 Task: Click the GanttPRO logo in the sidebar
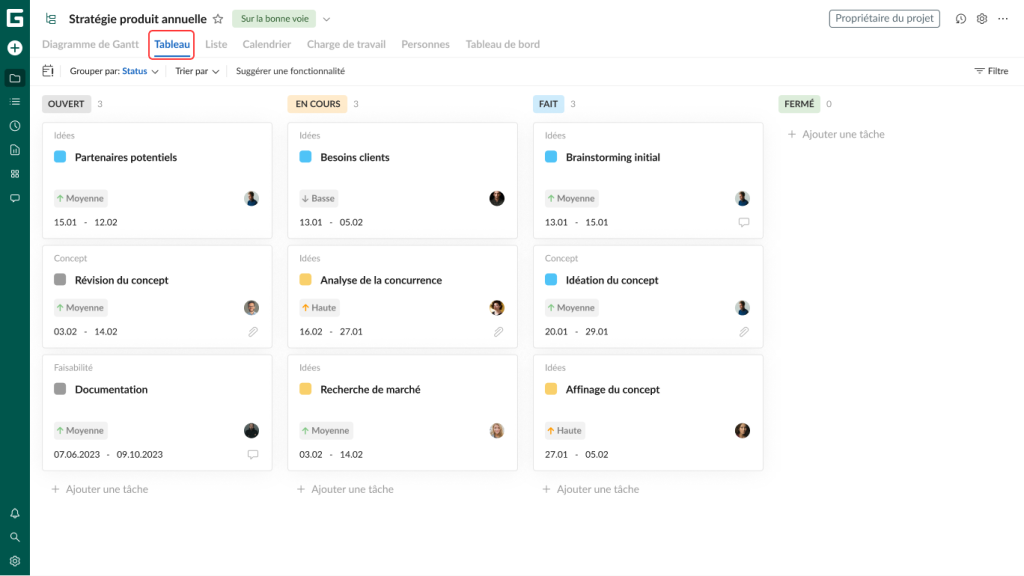tap(14, 18)
